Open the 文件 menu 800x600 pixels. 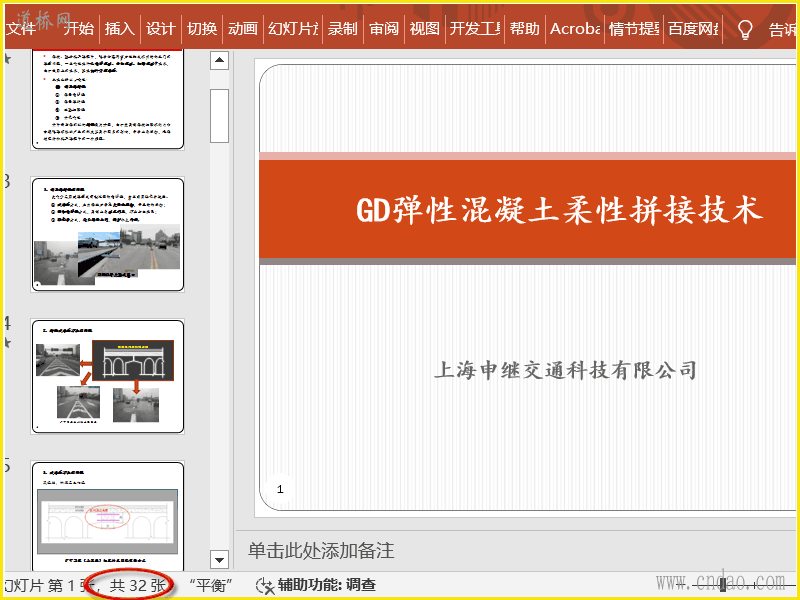(x=21, y=29)
